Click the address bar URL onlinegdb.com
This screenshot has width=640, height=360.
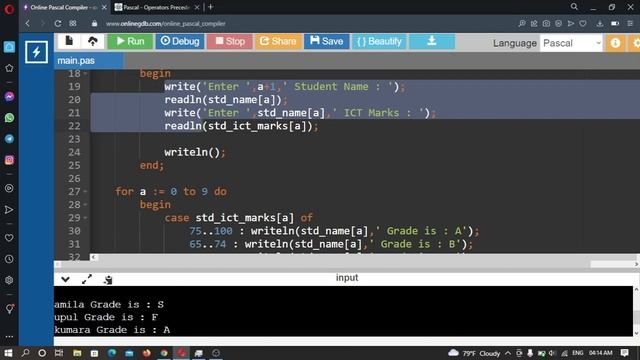[x=166, y=24]
